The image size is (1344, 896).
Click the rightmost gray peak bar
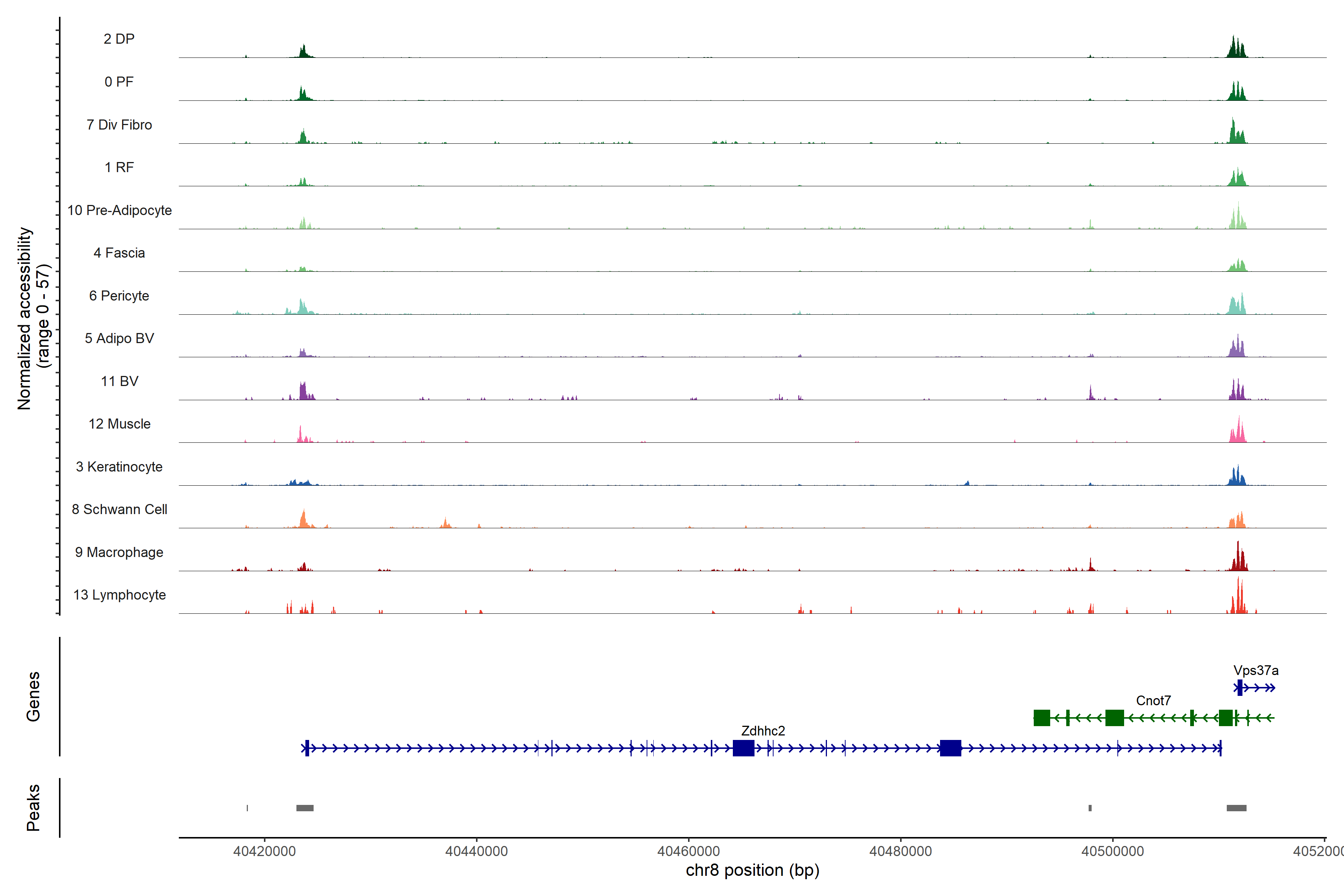(1236, 808)
